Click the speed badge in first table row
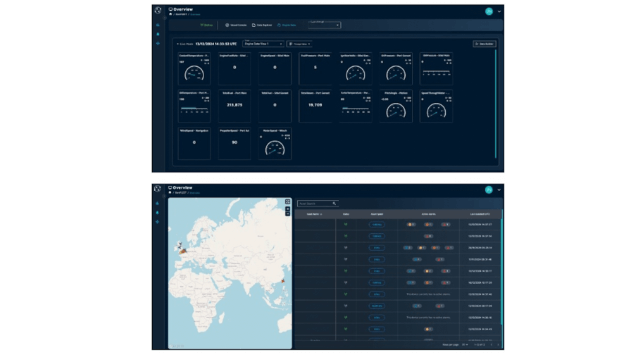This screenshot has height=361, width=643. [x=377, y=224]
